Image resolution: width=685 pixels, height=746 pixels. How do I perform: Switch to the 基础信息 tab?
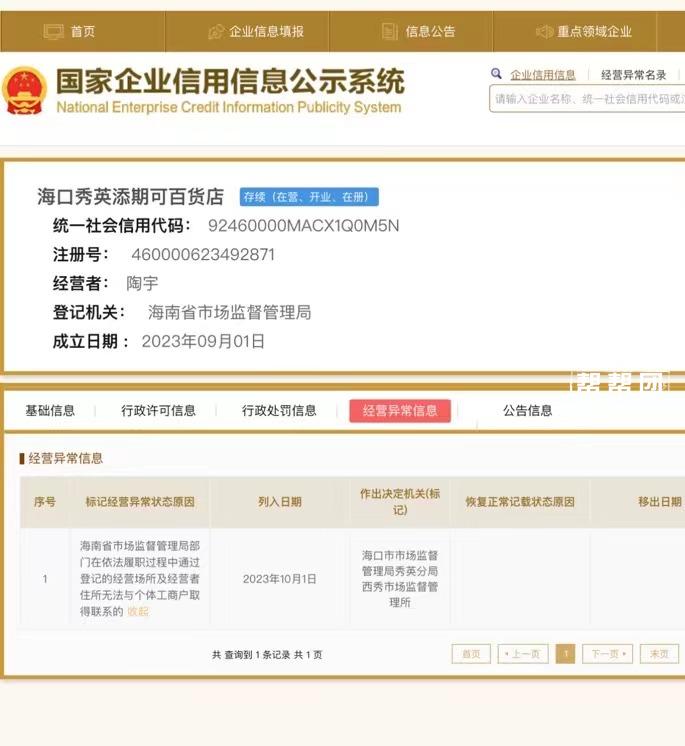coord(50,411)
